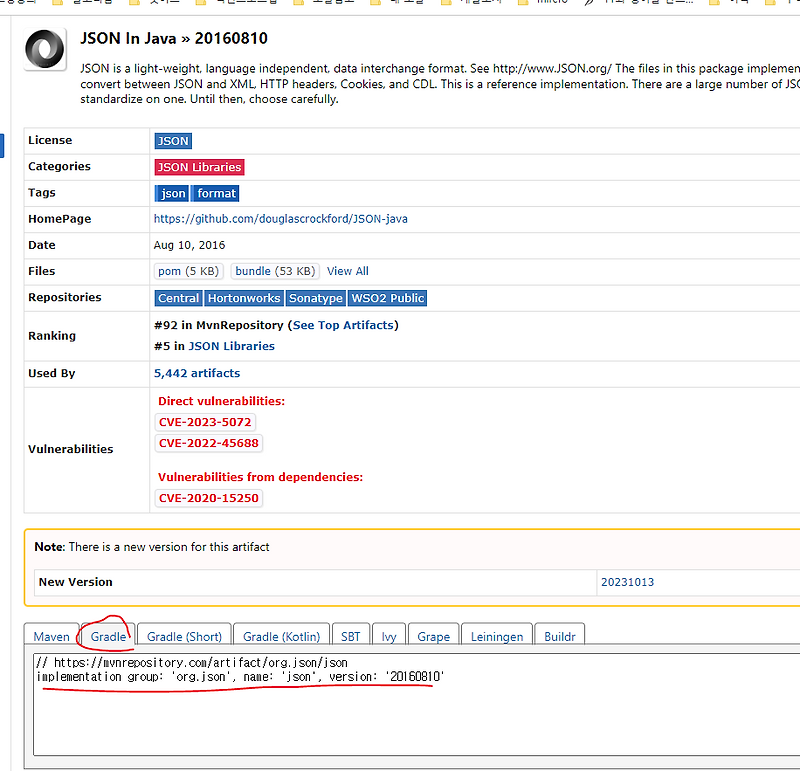Screen dimensions: 800x771
Task: Switch to the Leiningen tab
Action: [497, 636]
